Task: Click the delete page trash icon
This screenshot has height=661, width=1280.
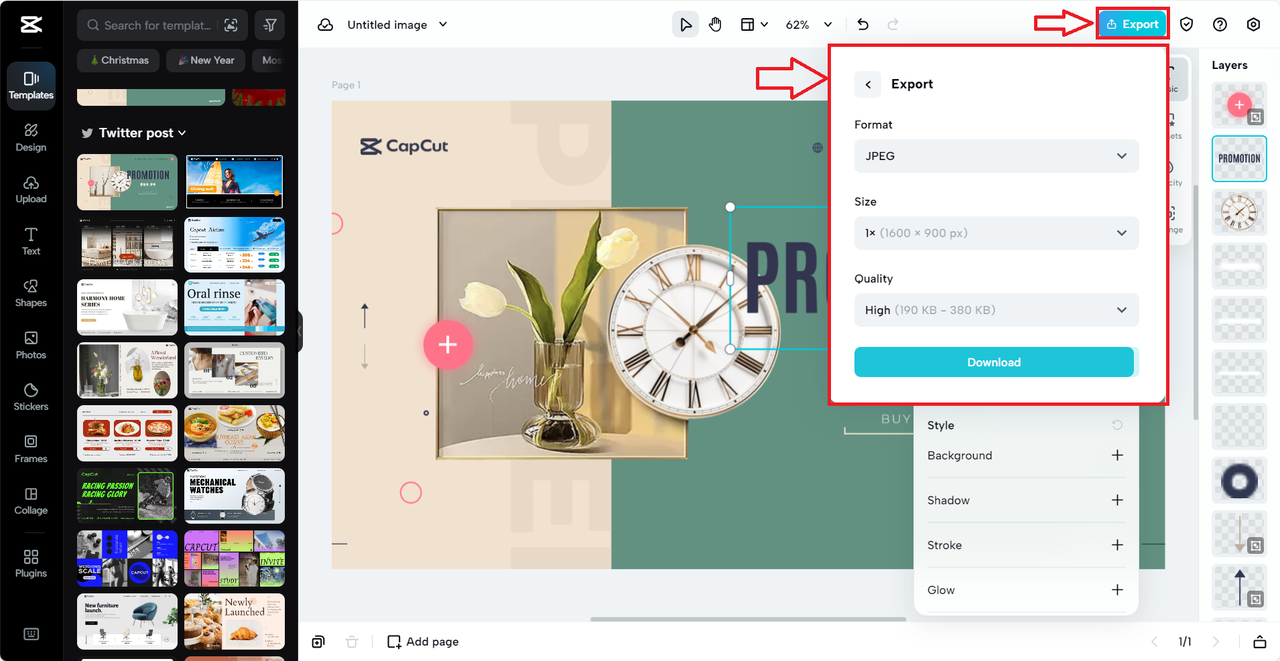Action: pos(351,642)
